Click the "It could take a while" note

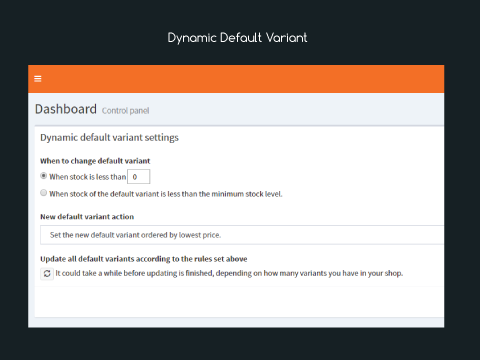229,273
